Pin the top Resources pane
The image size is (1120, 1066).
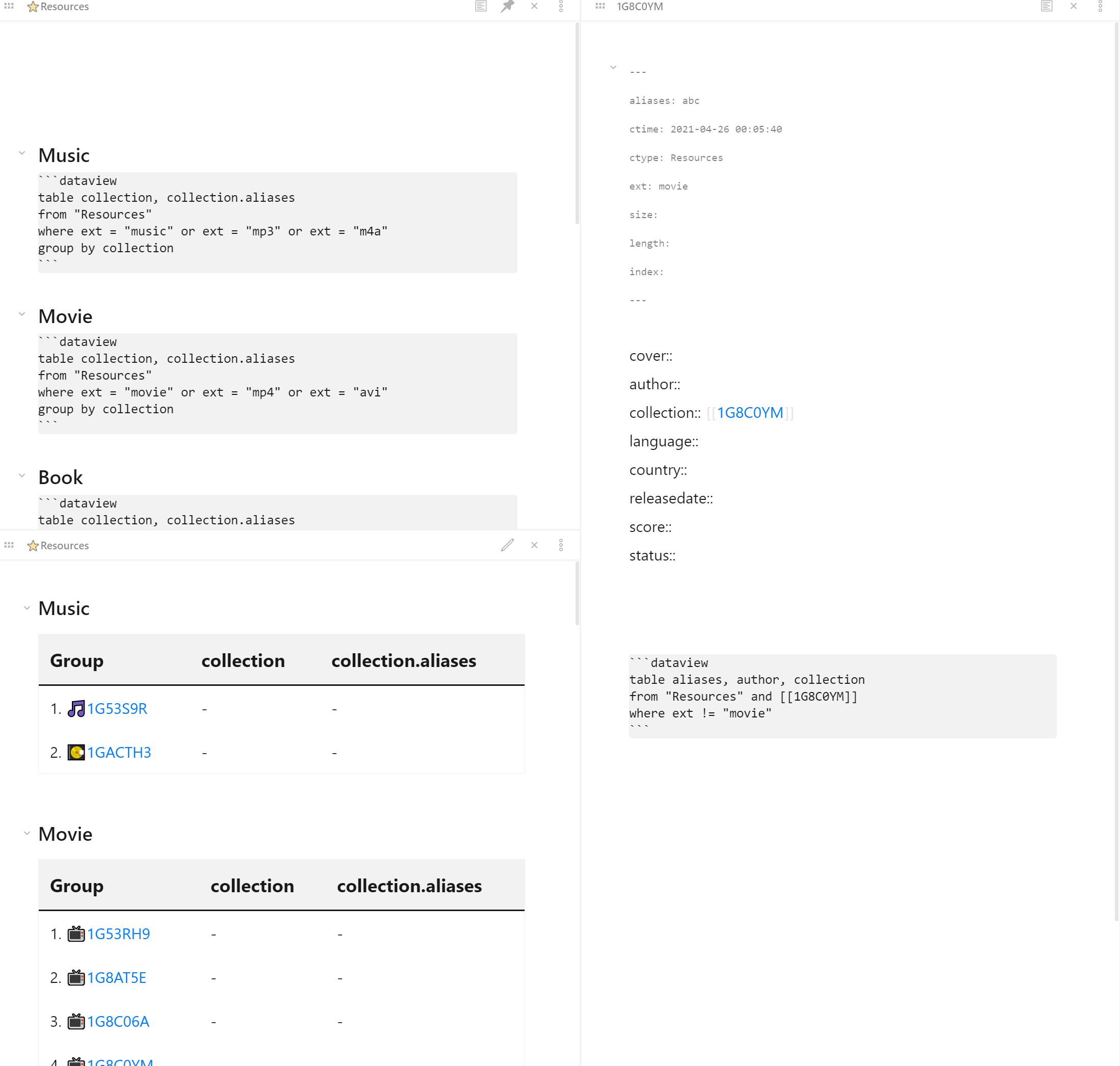(x=507, y=6)
